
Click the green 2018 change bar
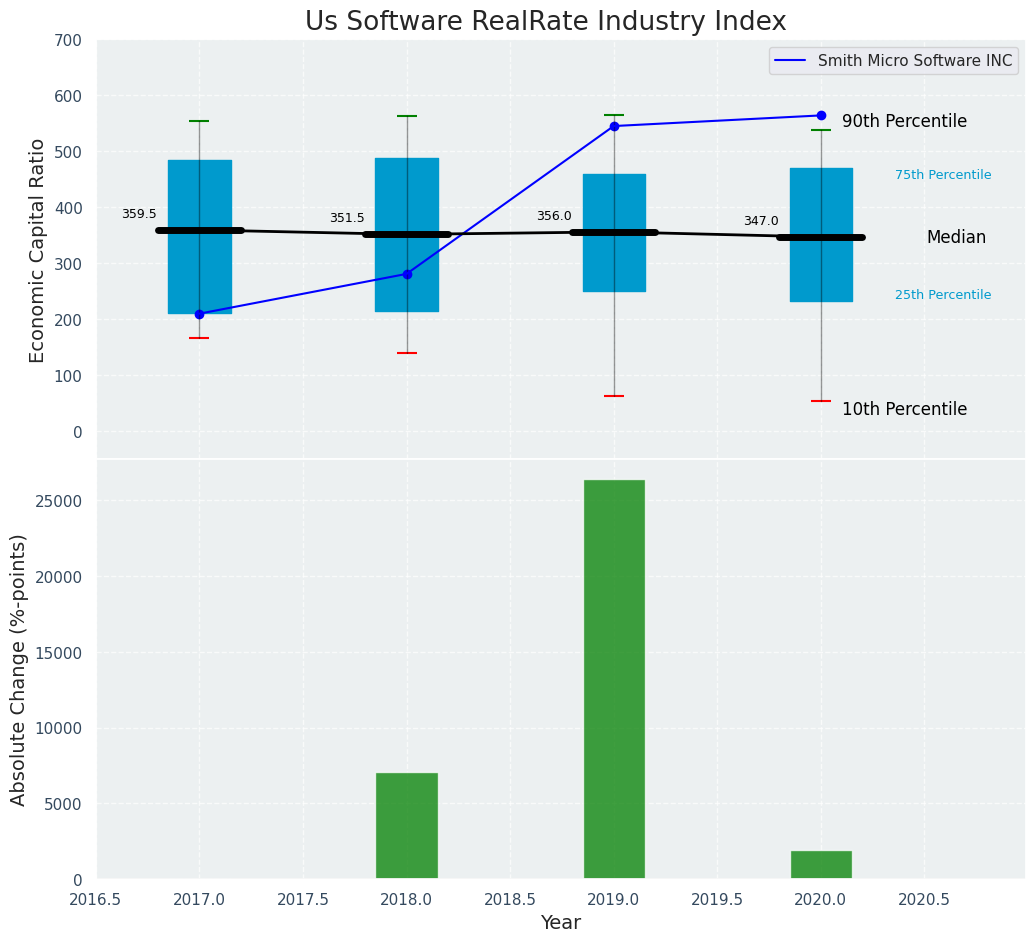407,826
